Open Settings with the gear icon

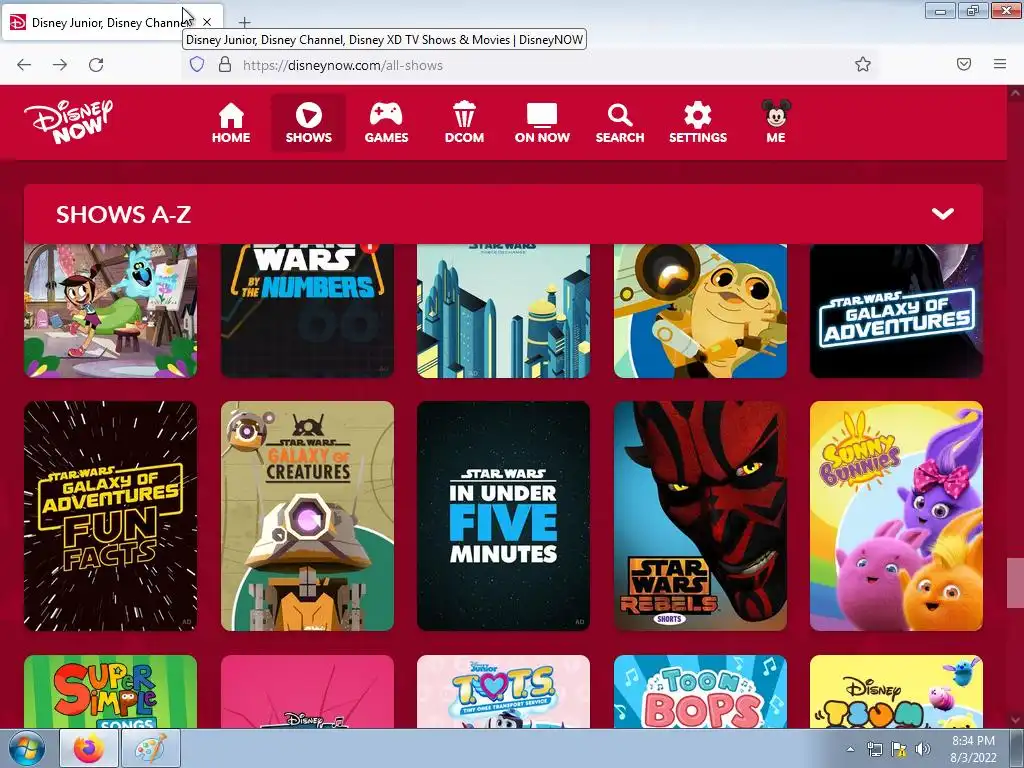(697, 123)
